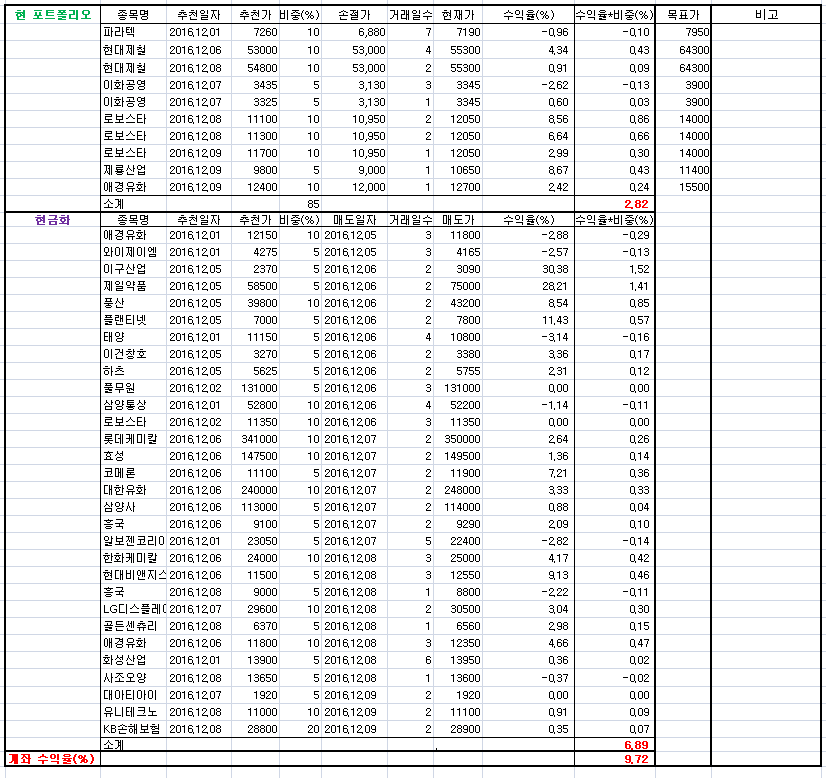
Task: Select the stock name cell '효성'
Action: [x=113, y=456]
